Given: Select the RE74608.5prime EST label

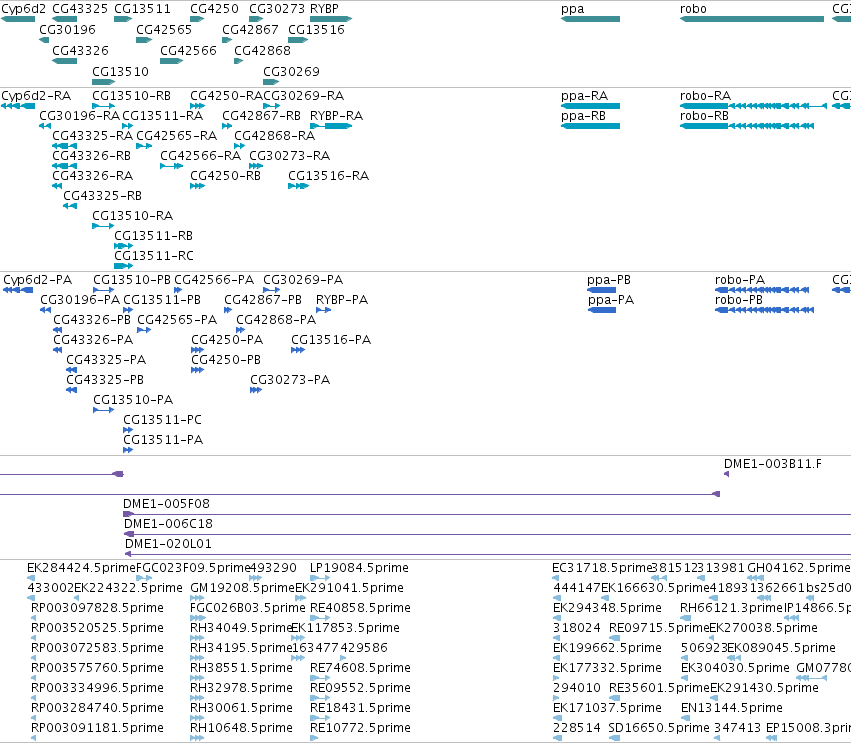Looking at the screenshot, I should point(360,668).
